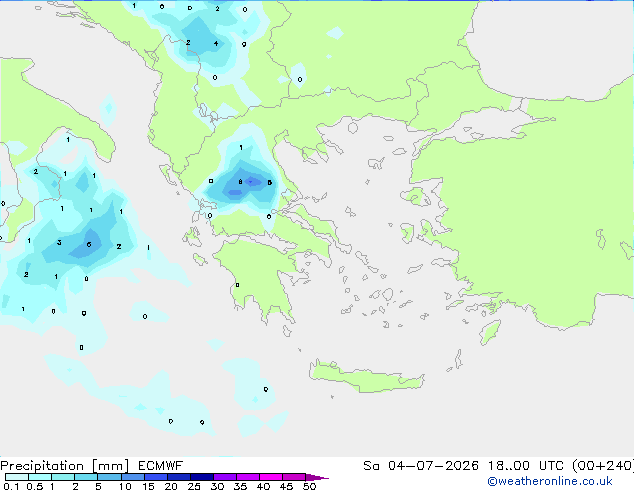
Task: Click the legend tick label '10'
Action: click(x=125, y=486)
